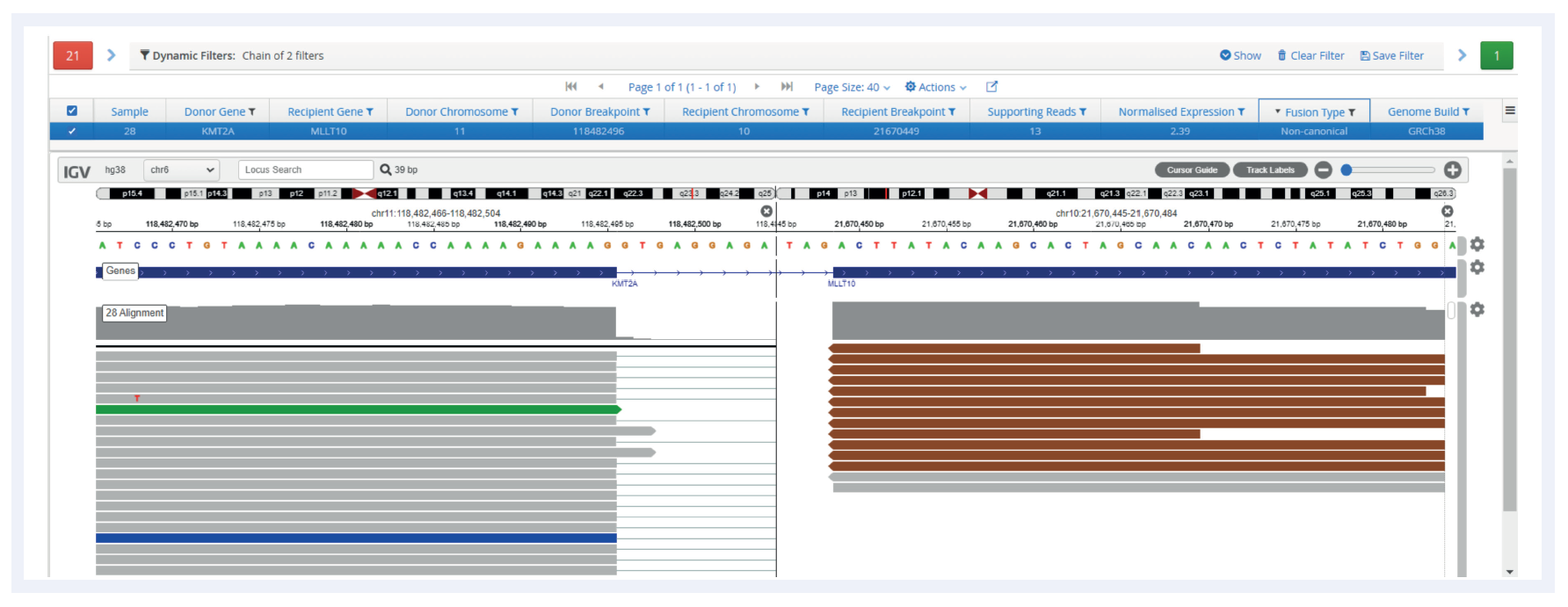Image resolution: width=1568 pixels, height=607 pixels.
Task: Go to previous results page
Action: (x=601, y=86)
